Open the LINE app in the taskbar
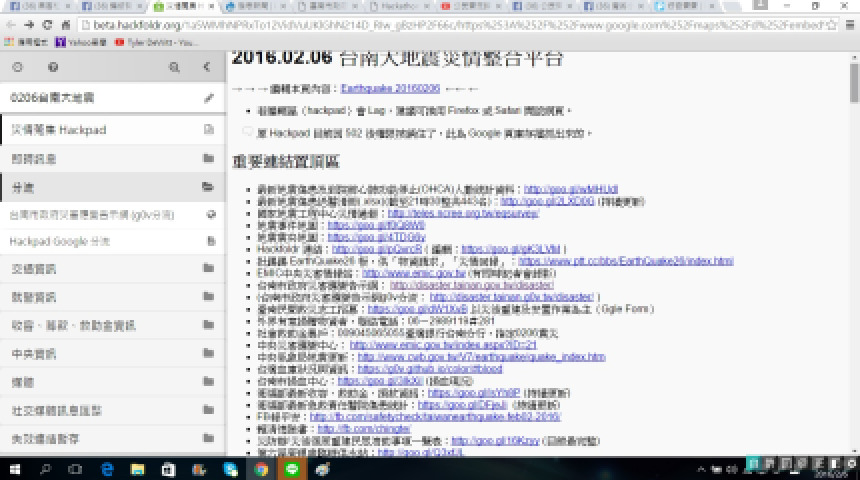 click(x=293, y=468)
